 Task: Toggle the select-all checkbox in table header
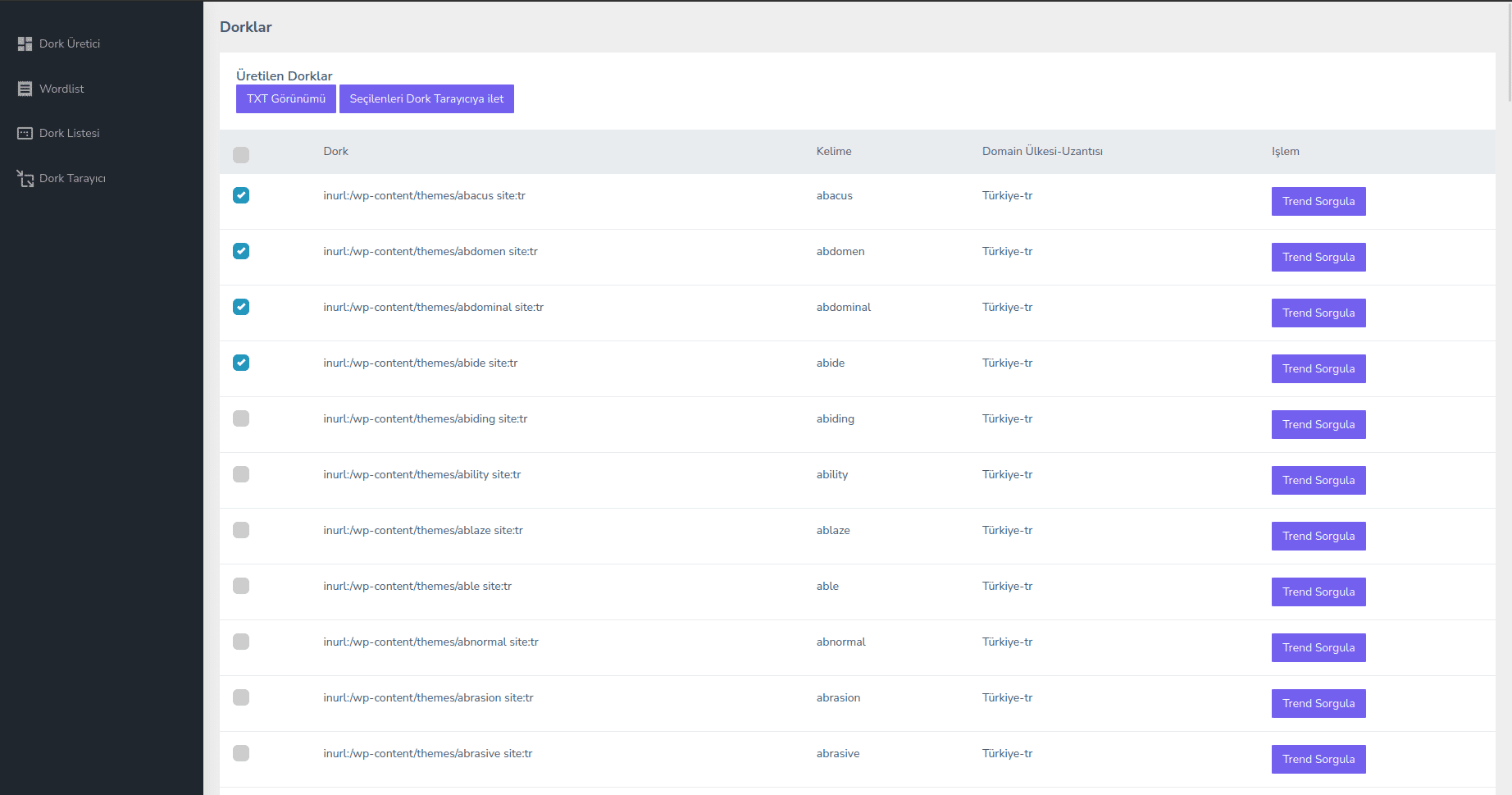coord(241,155)
